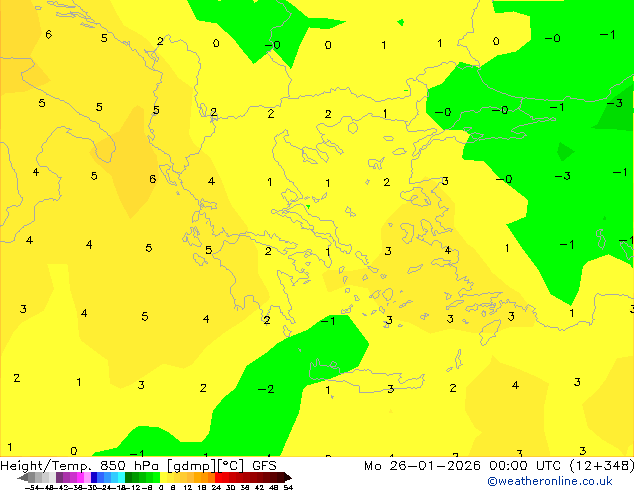Click the -54 label on the color scale
634x490 pixels.
pyautogui.click(x=32, y=488)
